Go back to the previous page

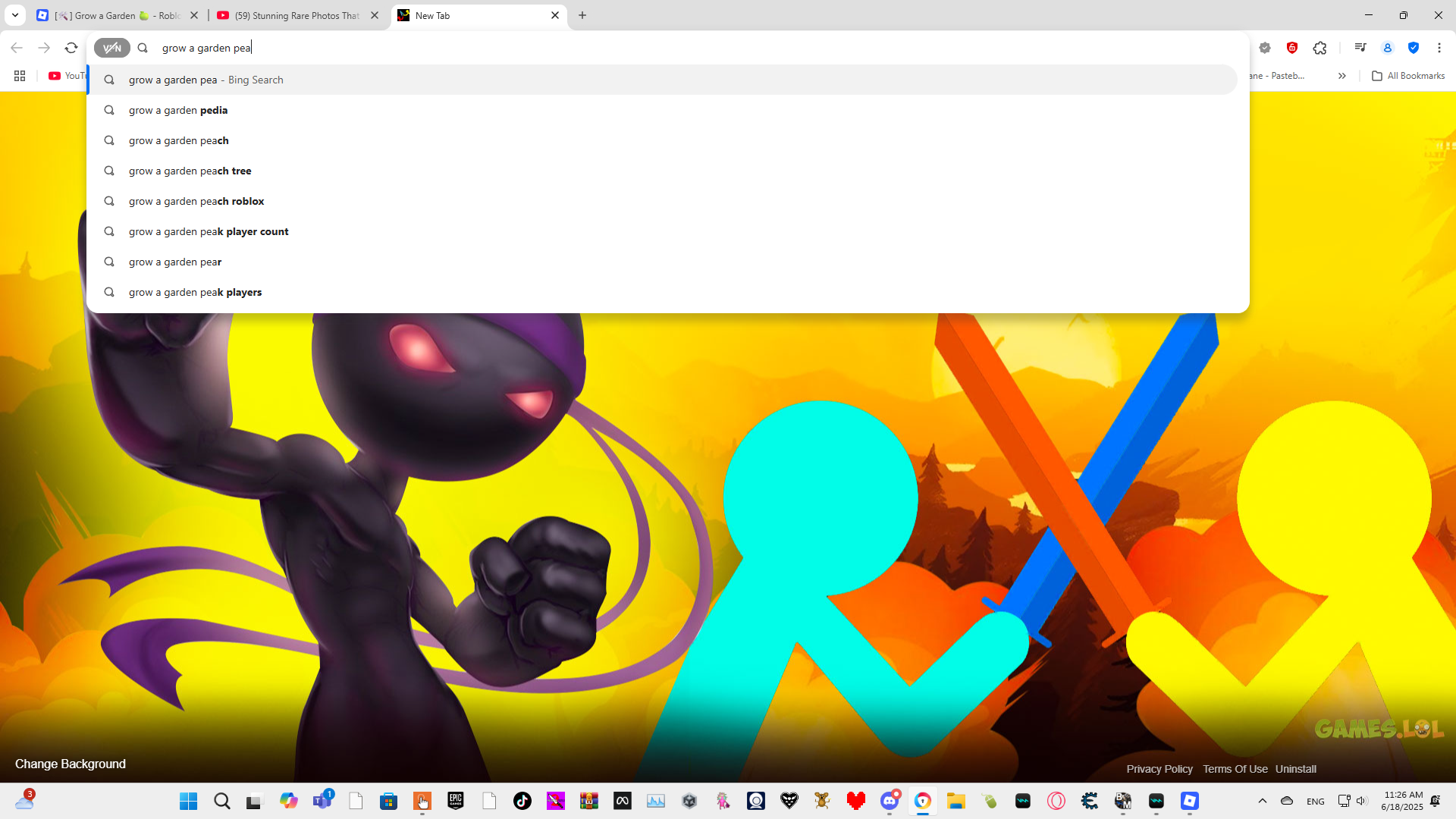[x=17, y=48]
